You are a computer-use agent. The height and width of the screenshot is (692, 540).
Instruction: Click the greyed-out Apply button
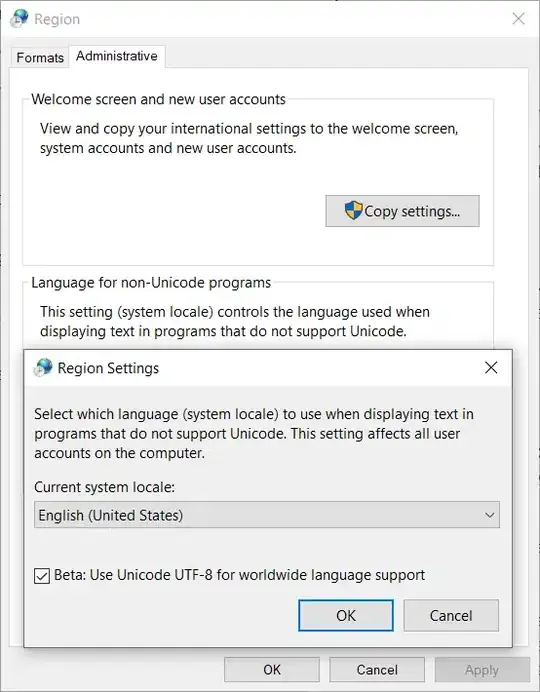pos(482,669)
